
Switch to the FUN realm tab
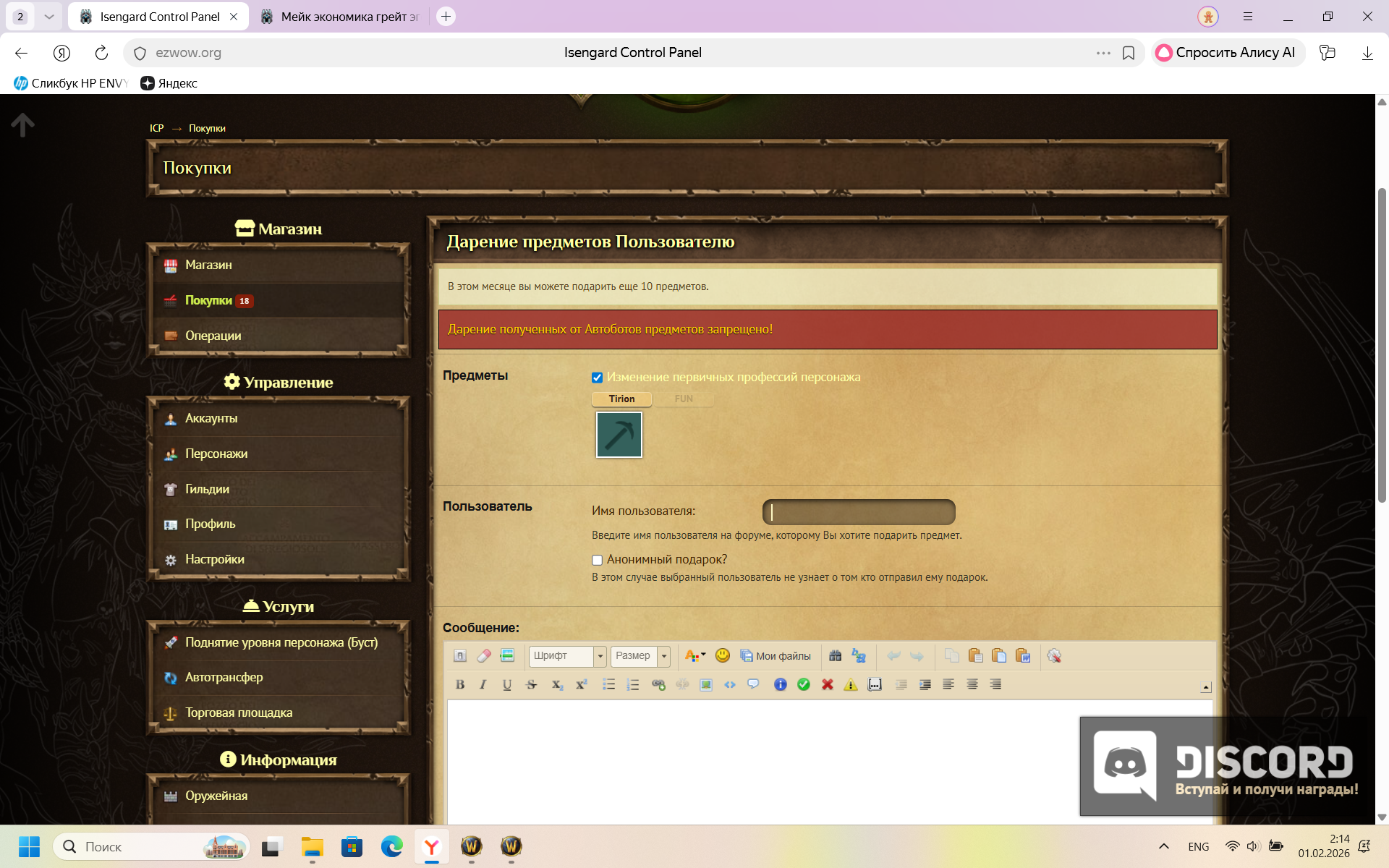pyautogui.click(x=683, y=399)
